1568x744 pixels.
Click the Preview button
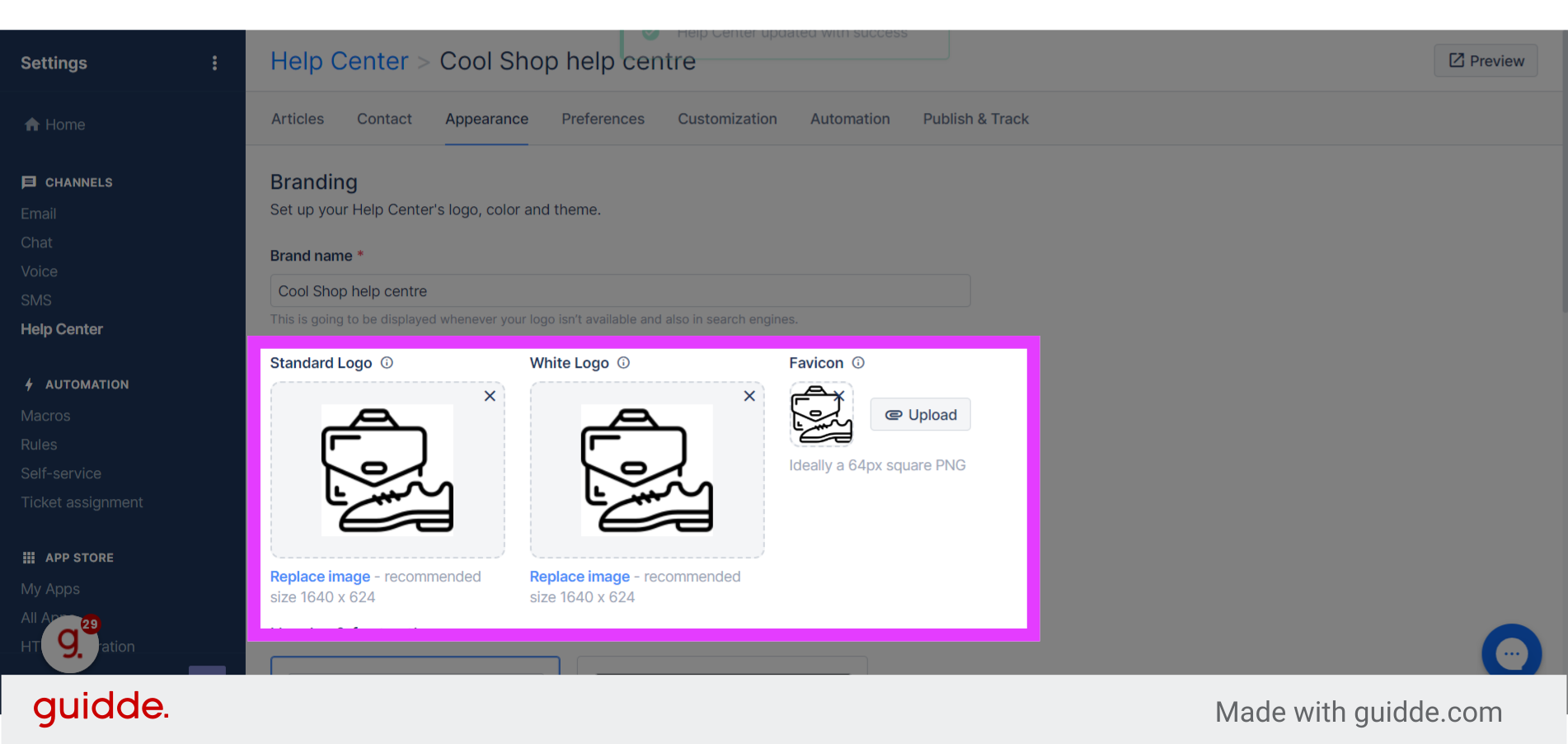tap(1486, 61)
